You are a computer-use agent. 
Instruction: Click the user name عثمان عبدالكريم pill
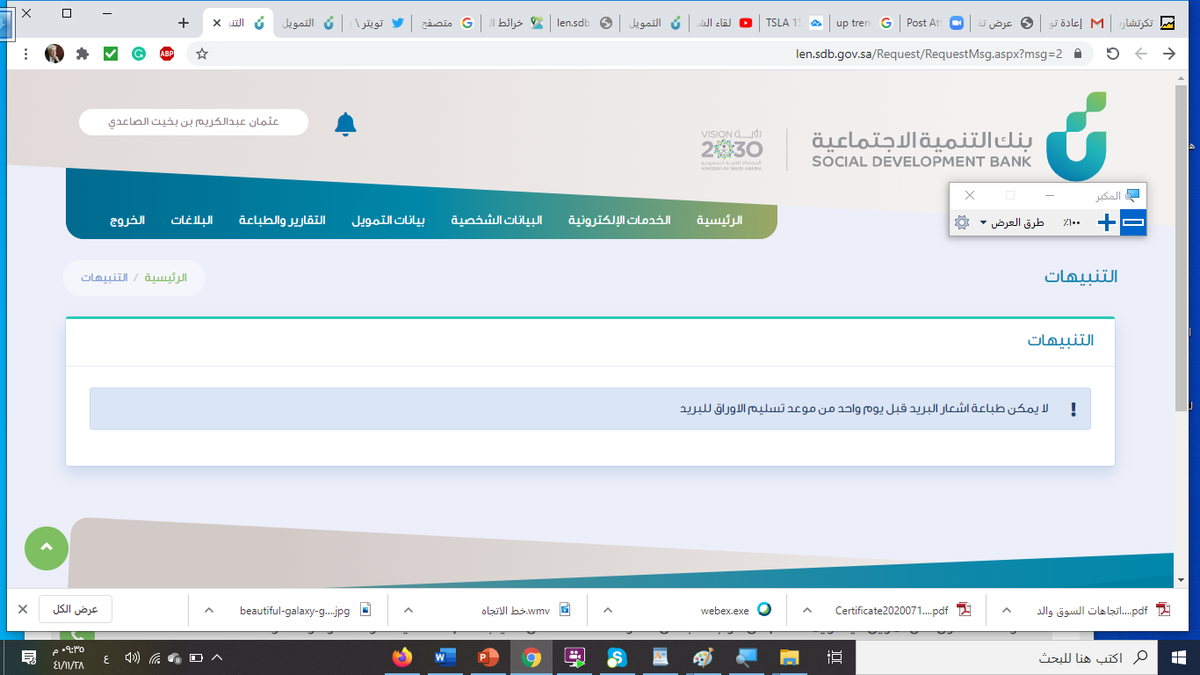pyautogui.click(x=194, y=123)
